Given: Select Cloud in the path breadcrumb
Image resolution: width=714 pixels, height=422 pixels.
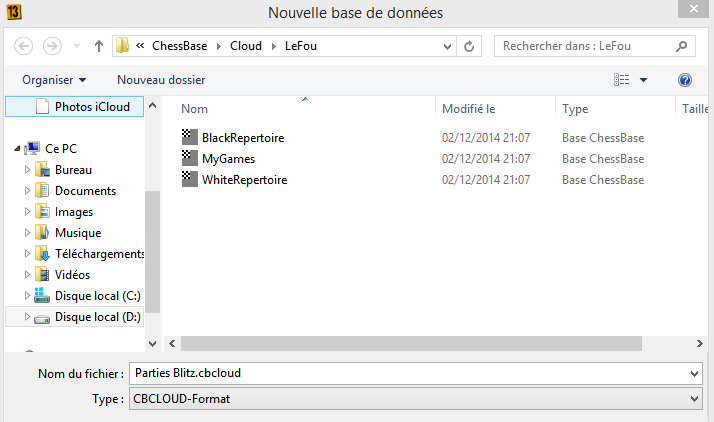Looking at the screenshot, I should [x=246, y=46].
